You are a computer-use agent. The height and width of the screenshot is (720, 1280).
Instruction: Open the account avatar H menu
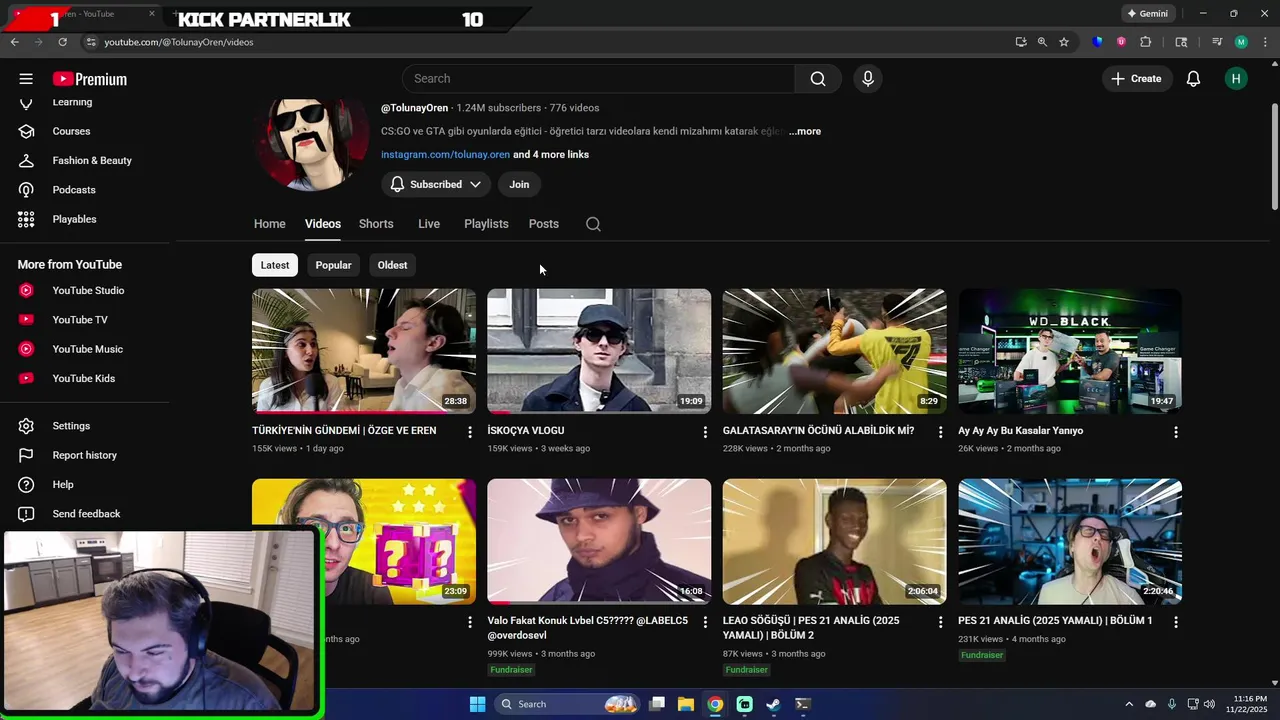(1236, 79)
